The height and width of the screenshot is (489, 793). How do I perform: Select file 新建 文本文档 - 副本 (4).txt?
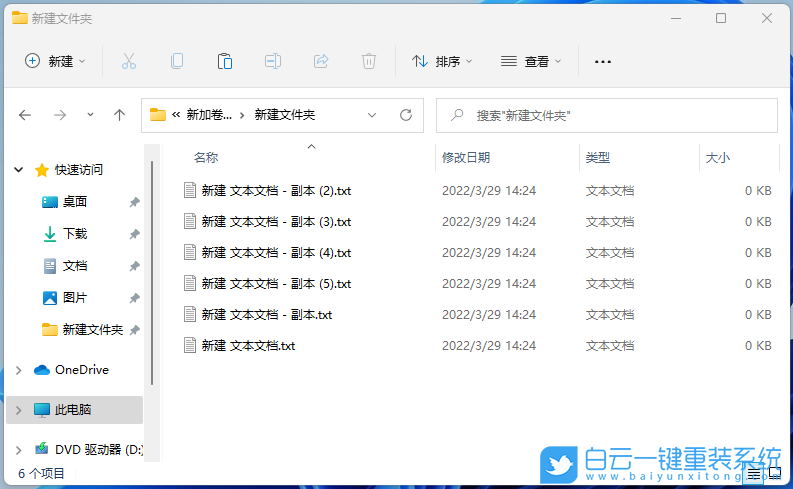[x=276, y=252]
